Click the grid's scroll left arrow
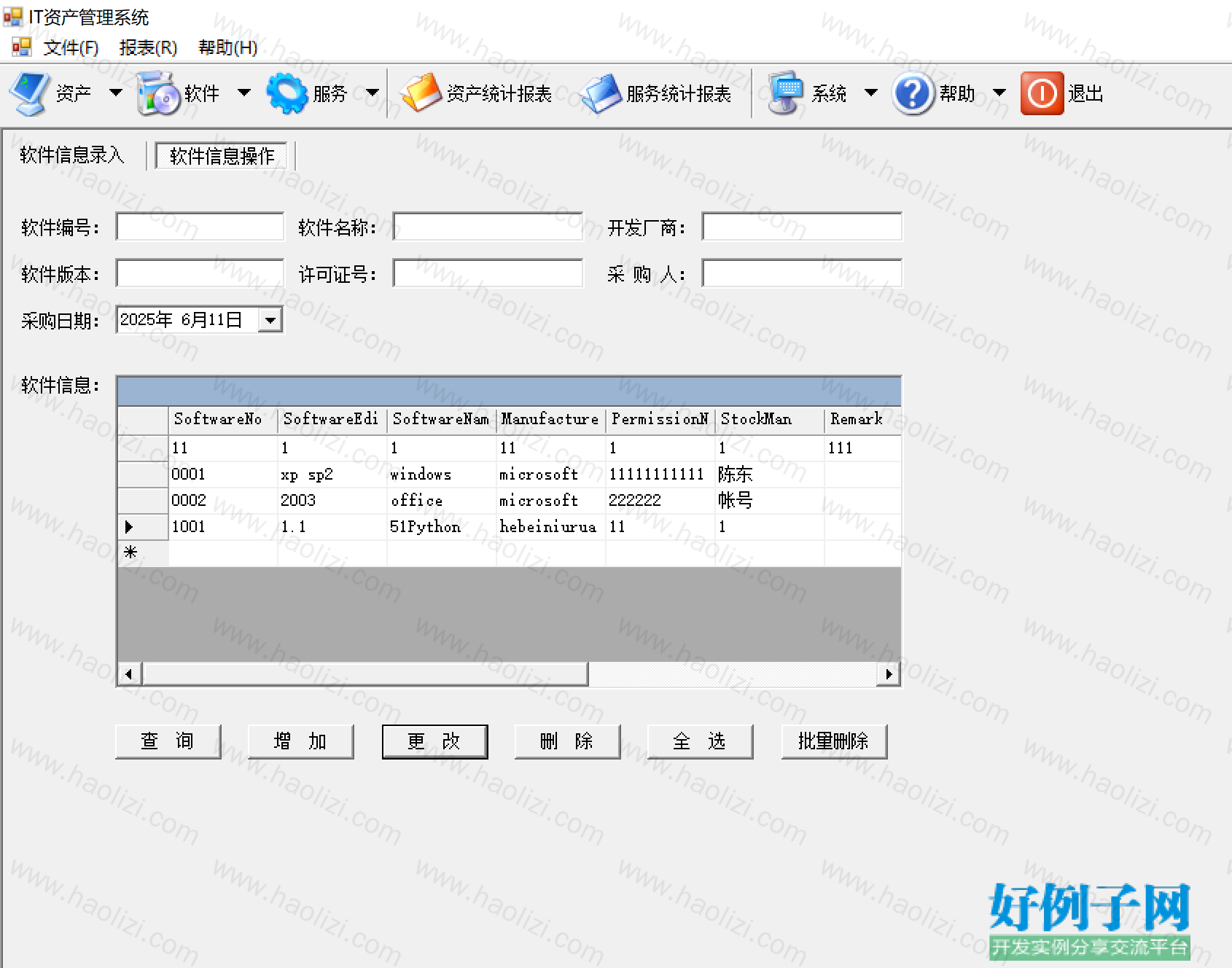The image size is (1232, 968). [x=129, y=674]
